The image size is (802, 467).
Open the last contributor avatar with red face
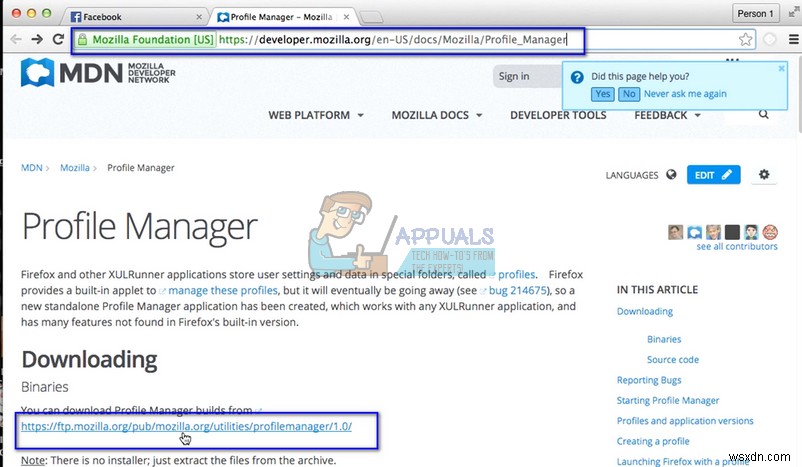point(770,232)
